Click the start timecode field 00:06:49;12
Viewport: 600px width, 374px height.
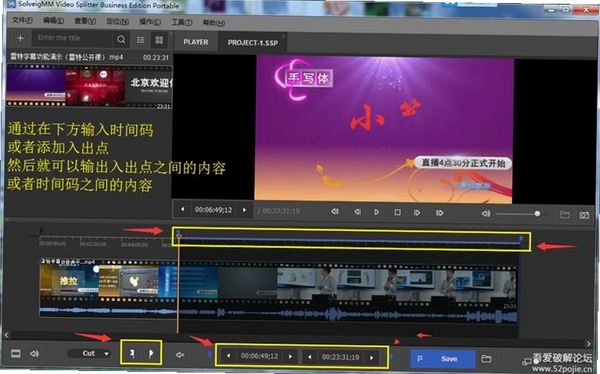click(259, 356)
